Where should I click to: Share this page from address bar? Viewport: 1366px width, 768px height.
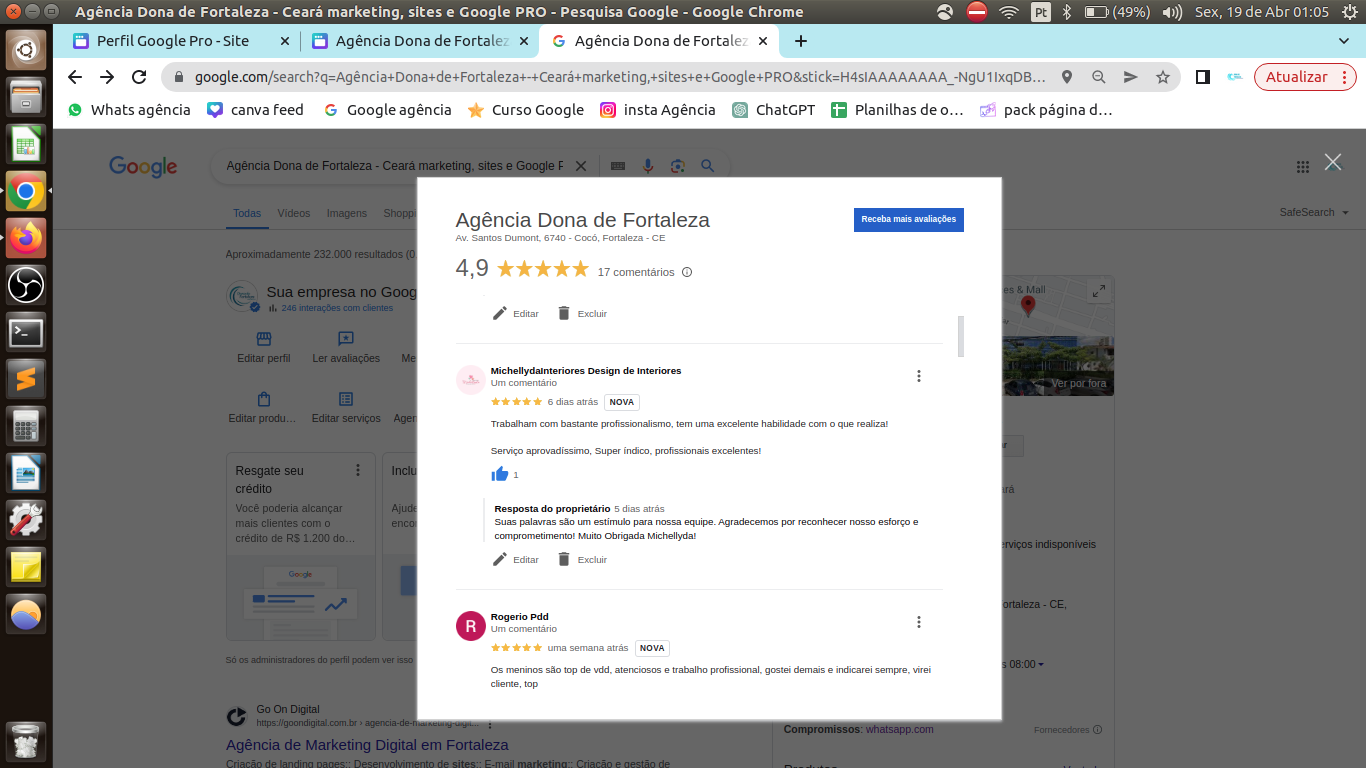click(x=1131, y=77)
